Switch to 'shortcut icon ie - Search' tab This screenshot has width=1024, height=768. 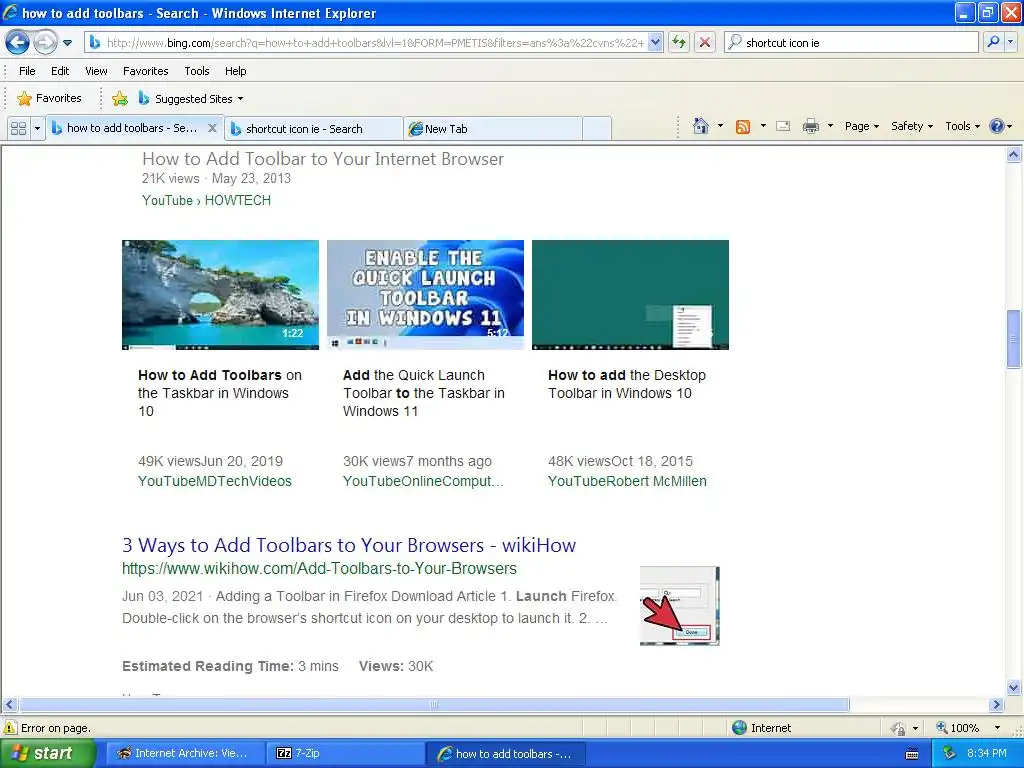coord(313,129)
